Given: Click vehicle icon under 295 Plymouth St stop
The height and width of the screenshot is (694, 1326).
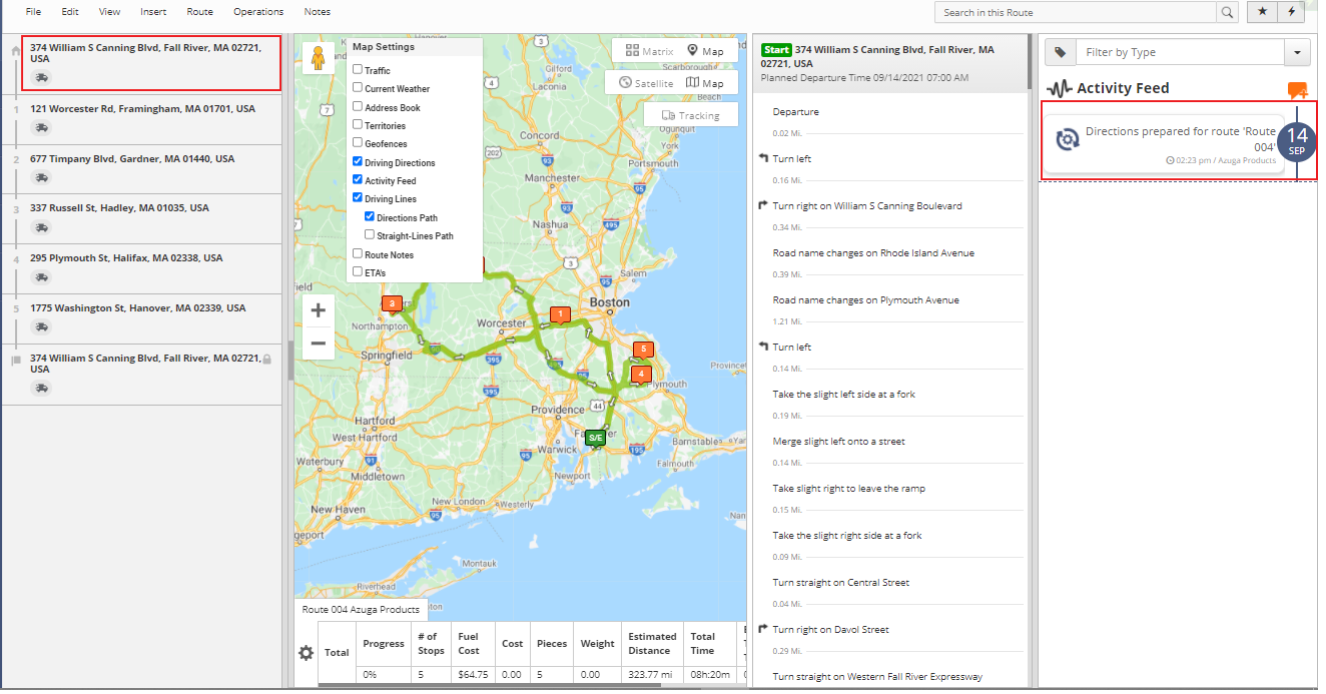Looking at the screenshot, I should (41, 277).
